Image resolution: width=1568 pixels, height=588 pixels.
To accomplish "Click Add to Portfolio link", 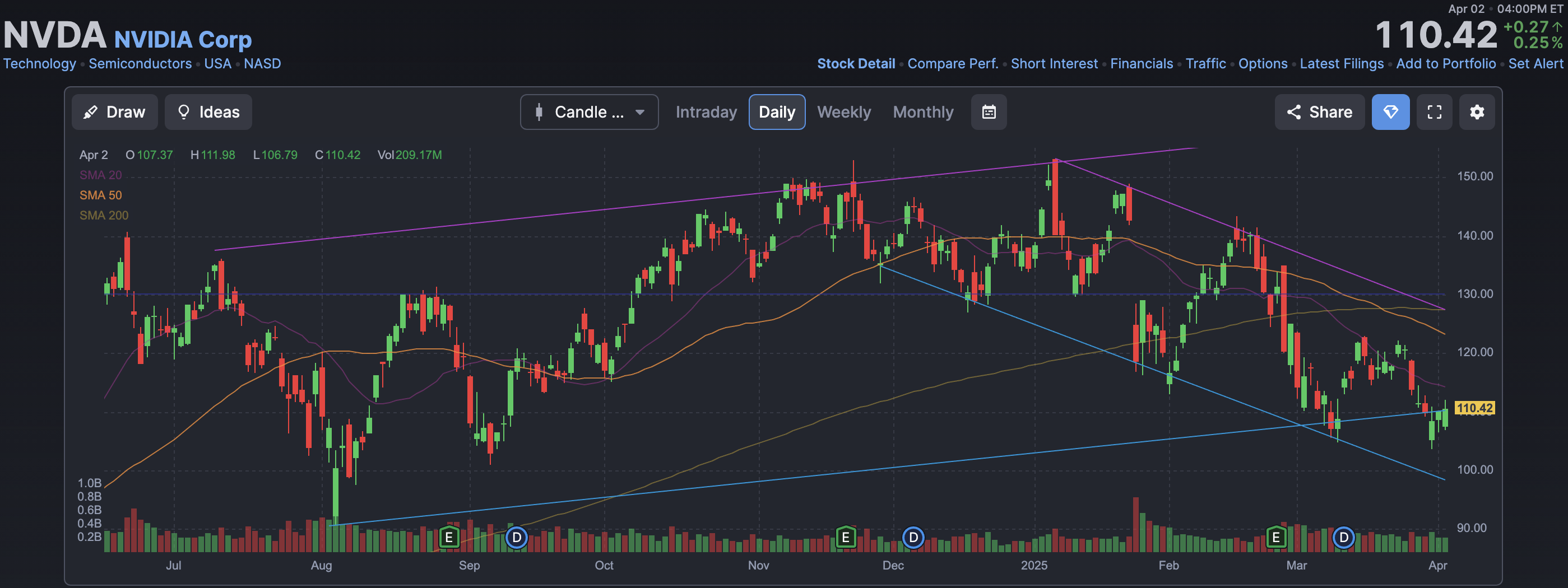I will 1446,64.
